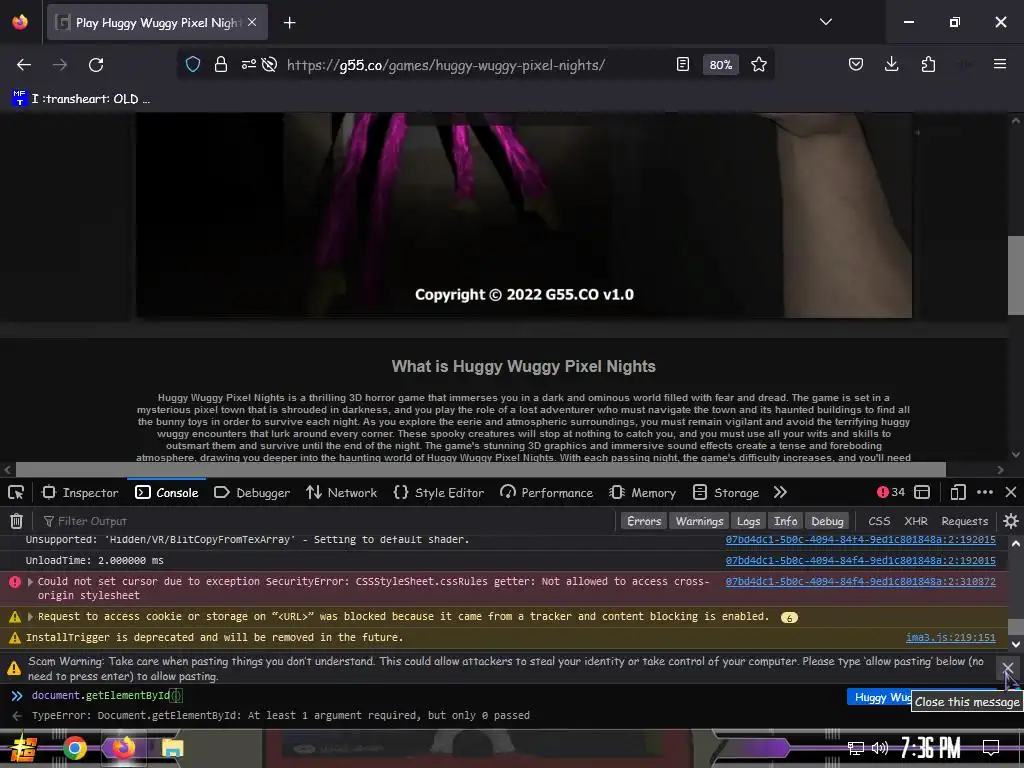Screen dimensions: 1024x768
Task: Click the 34 errors count badge
Action: pyautogui.click(x=891, y=492)
